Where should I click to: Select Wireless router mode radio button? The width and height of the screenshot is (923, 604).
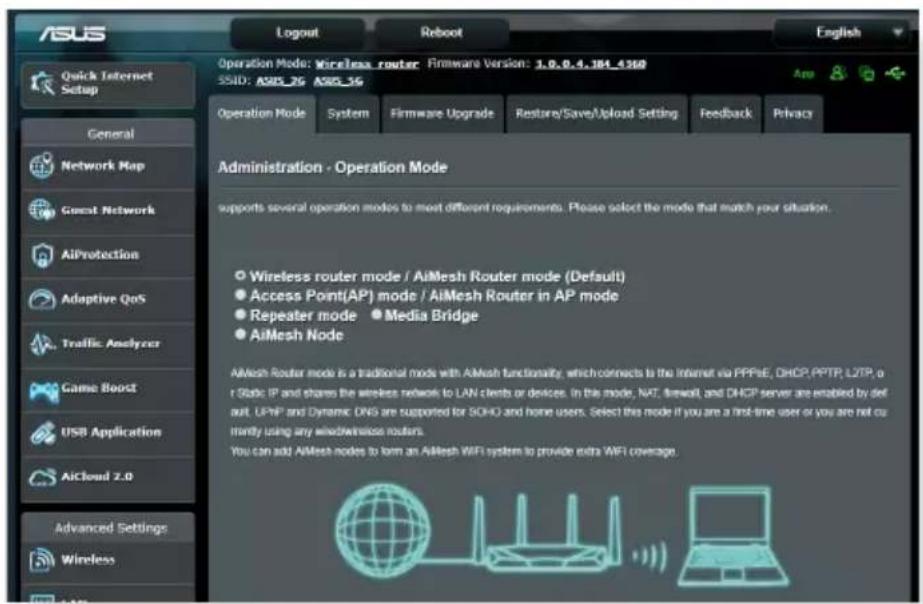pos(240,275)
